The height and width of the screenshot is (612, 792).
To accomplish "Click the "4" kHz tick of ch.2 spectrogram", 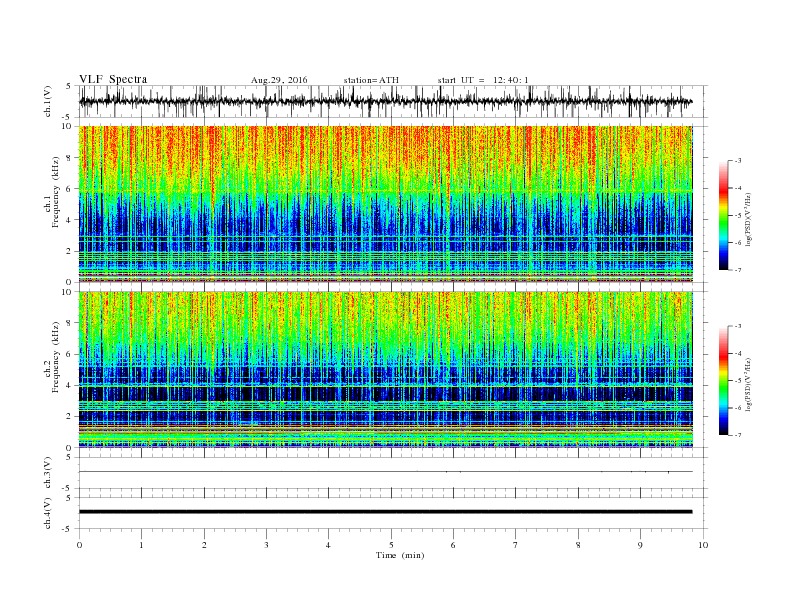I will 69,385.
